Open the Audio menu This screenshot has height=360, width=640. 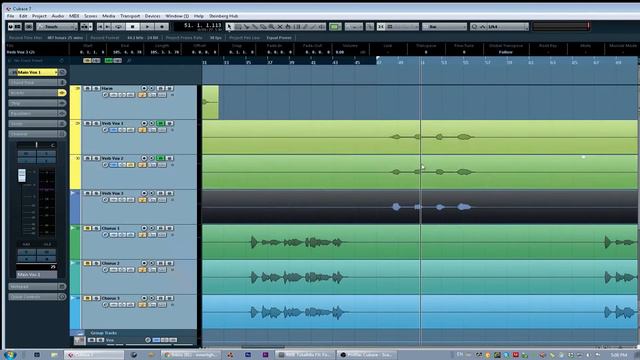[58, 16]
